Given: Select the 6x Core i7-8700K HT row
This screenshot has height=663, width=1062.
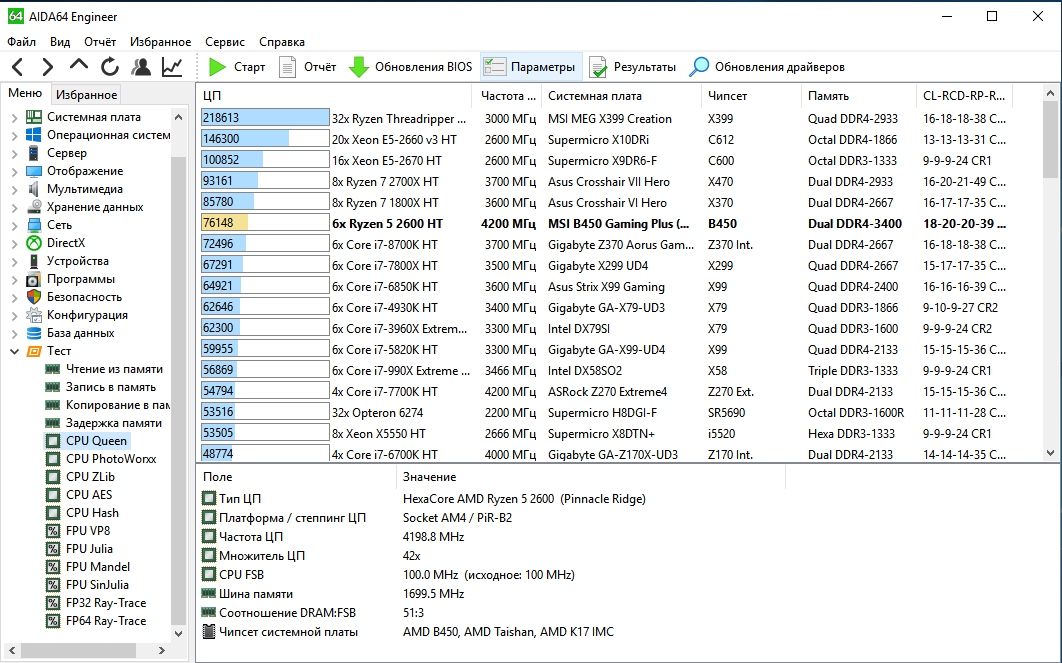Looking at the screenshot, I should [x=603, y=244].
